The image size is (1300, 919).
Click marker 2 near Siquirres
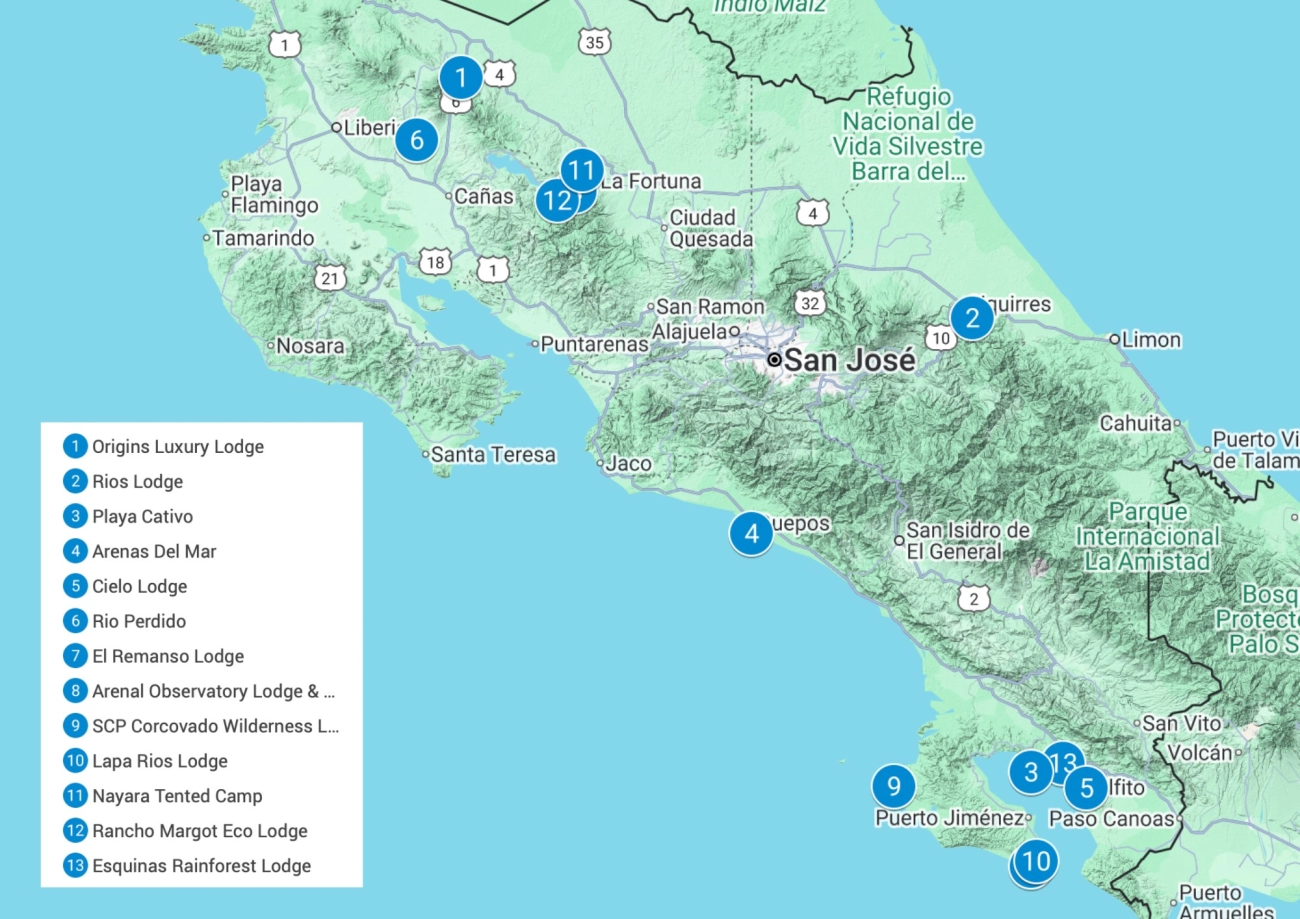[972, 317]
